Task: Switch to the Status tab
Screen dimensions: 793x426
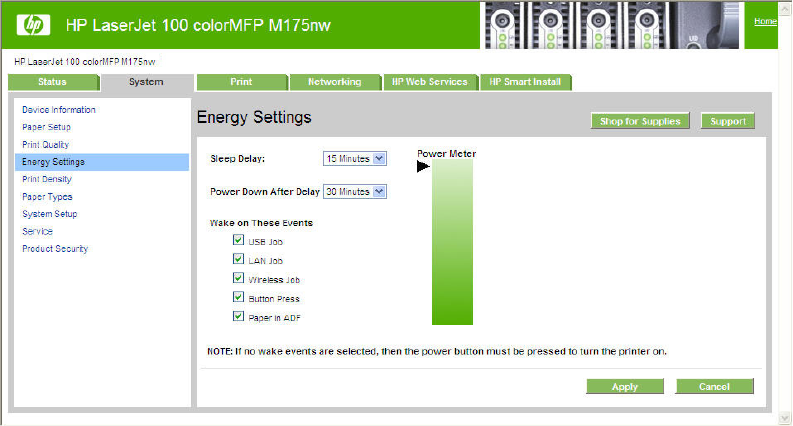Action: (x=53, y=82)
